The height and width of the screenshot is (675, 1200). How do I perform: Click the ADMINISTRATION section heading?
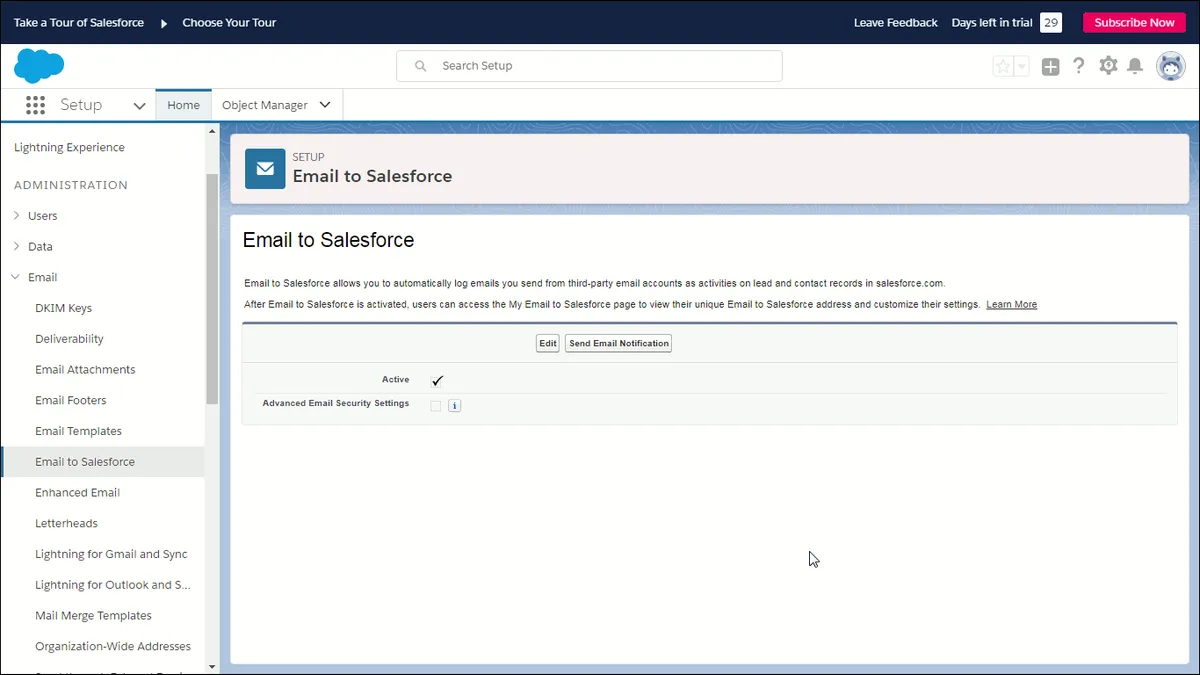(x=71, y=186)
